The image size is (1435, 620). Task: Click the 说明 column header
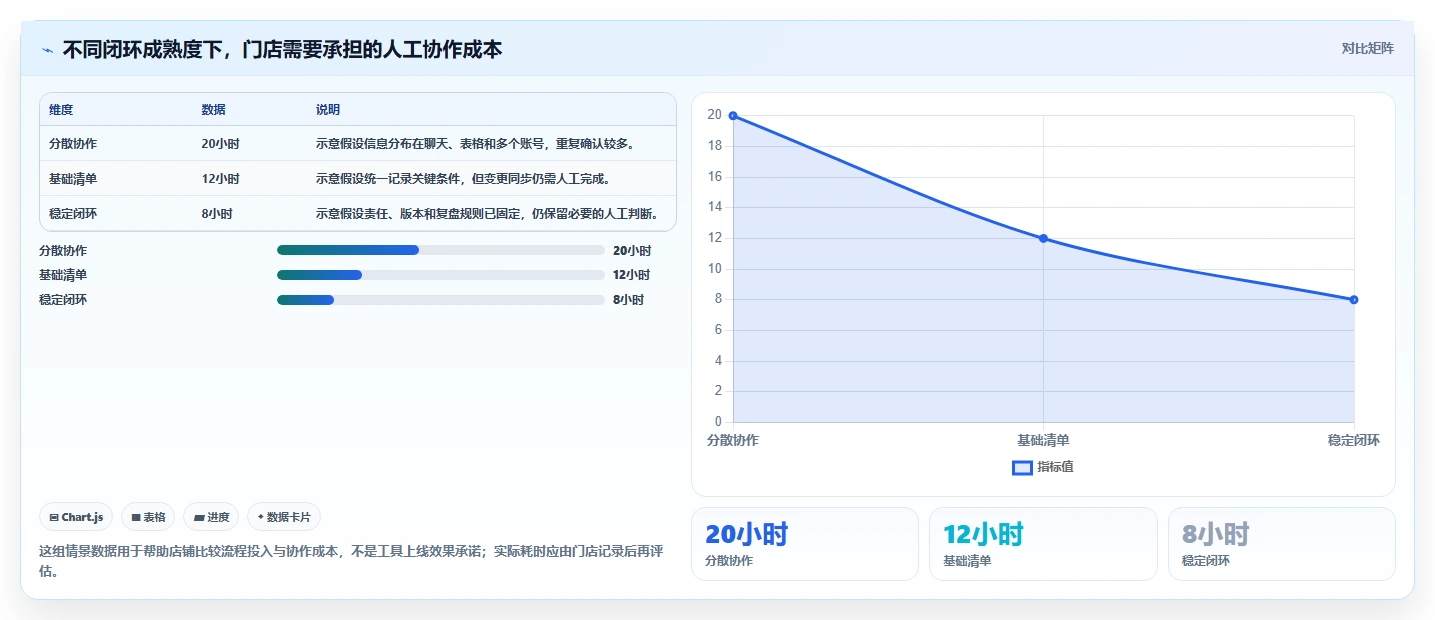tap(328, 110)
